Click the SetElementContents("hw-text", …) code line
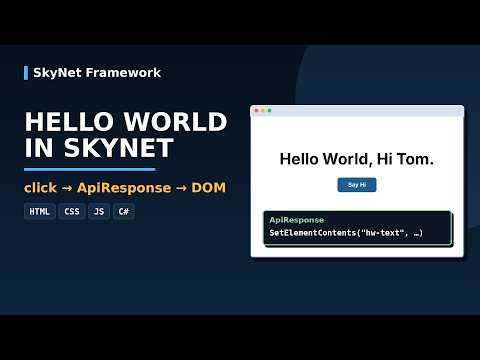 pyautogui.click(x=346, y=233)
